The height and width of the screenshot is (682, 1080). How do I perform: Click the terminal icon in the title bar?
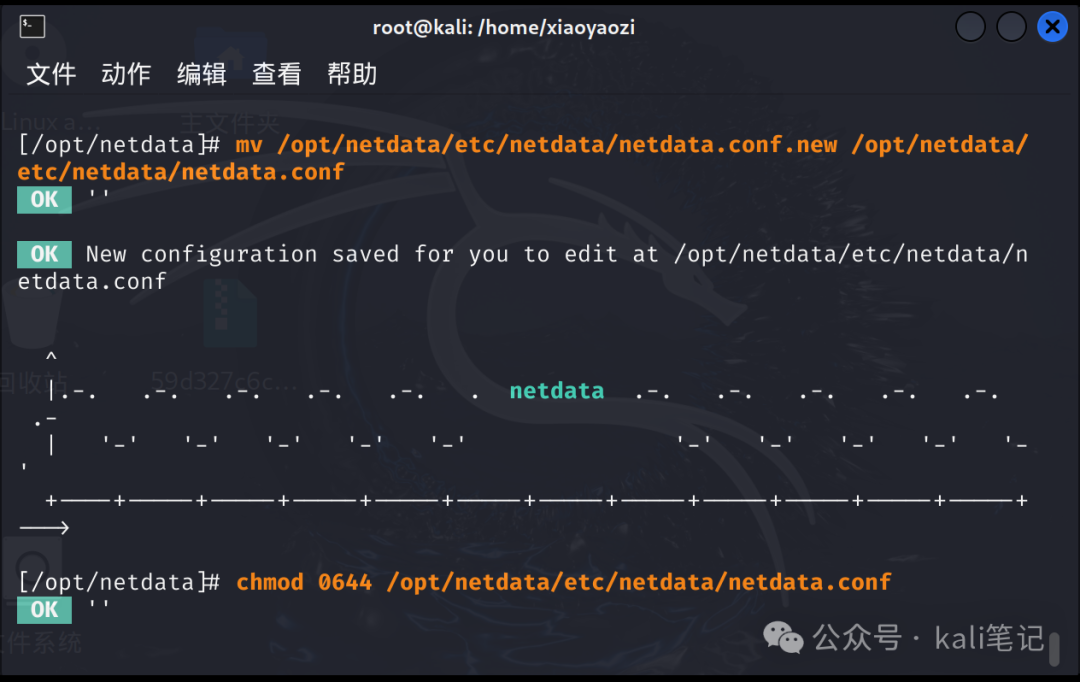(x=31, y=26)
